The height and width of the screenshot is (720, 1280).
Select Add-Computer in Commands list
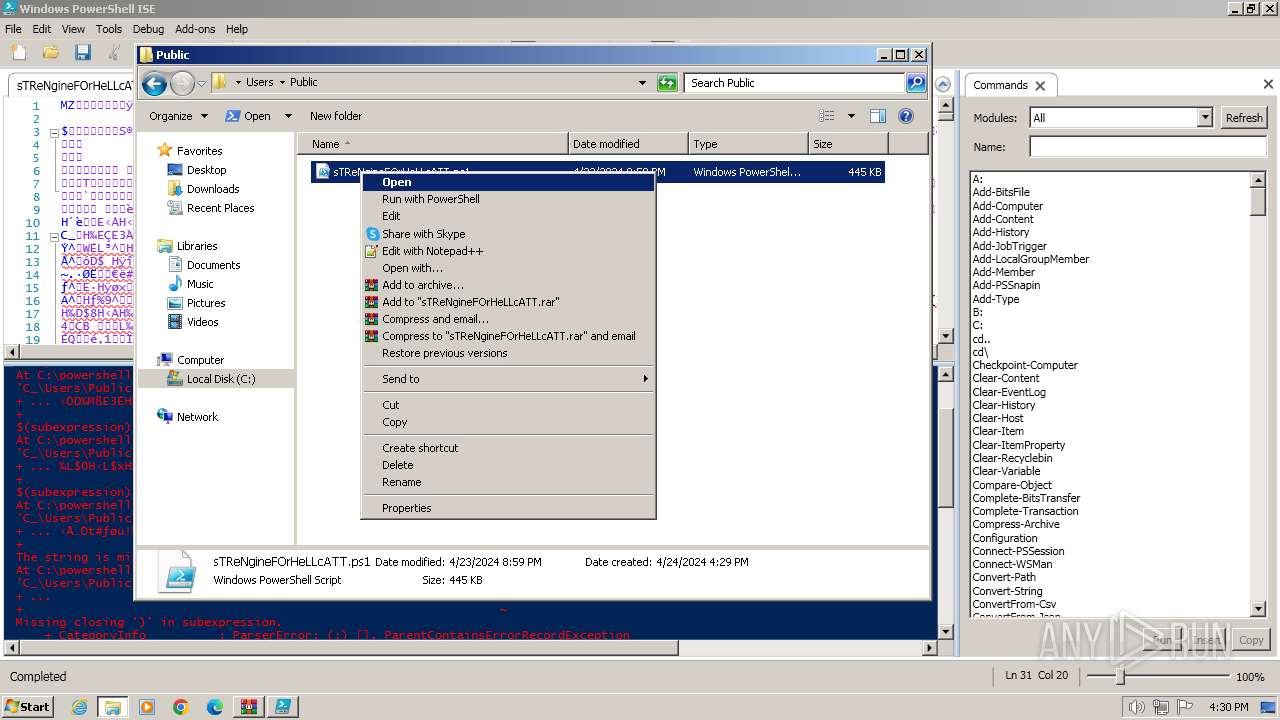[1008, 206]
